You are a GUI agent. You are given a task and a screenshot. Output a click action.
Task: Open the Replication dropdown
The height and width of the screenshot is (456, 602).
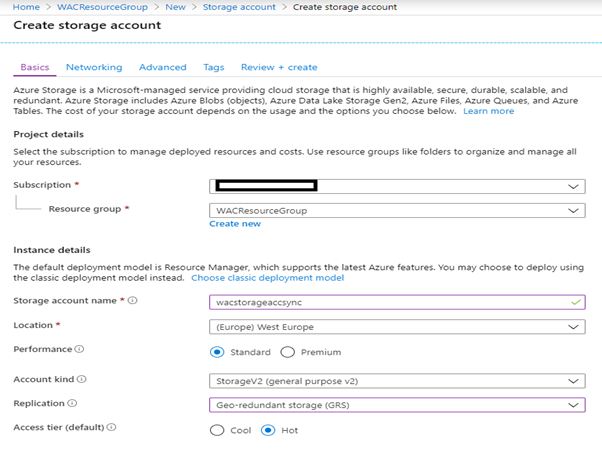coord(397,405)
